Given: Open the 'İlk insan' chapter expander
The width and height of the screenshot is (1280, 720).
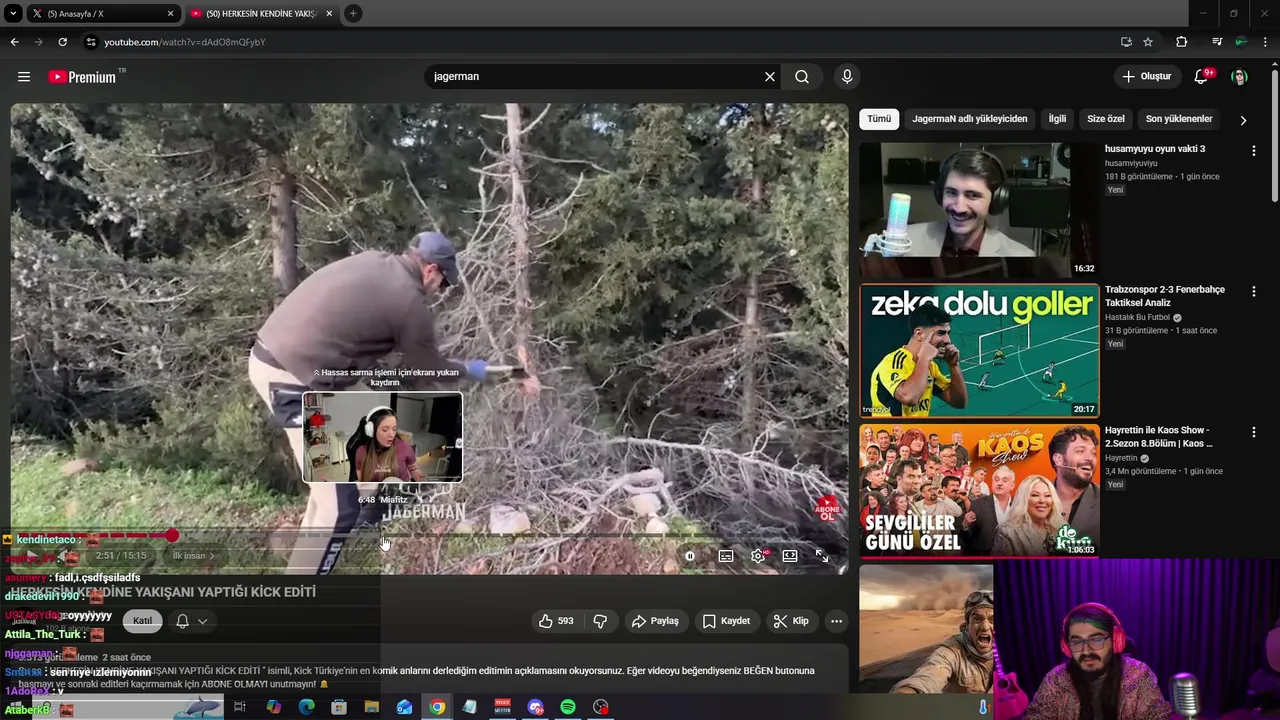Looking at the screenshot, I should pos(193,556).
